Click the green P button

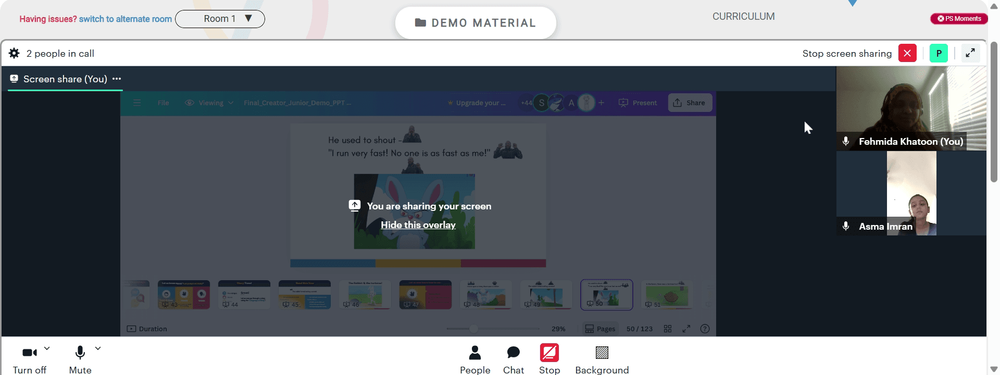pyautogui.click(x=938, y=54)
